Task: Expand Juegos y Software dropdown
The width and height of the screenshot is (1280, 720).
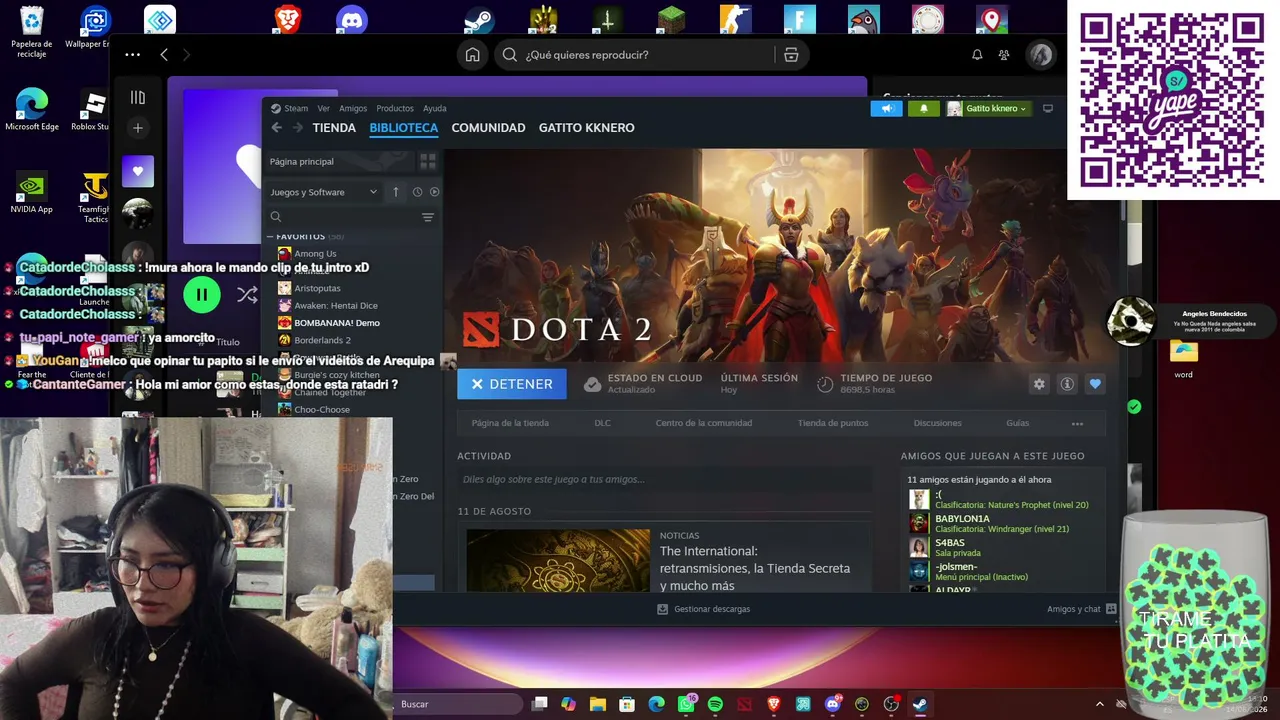Action: [x=324, y=192]
